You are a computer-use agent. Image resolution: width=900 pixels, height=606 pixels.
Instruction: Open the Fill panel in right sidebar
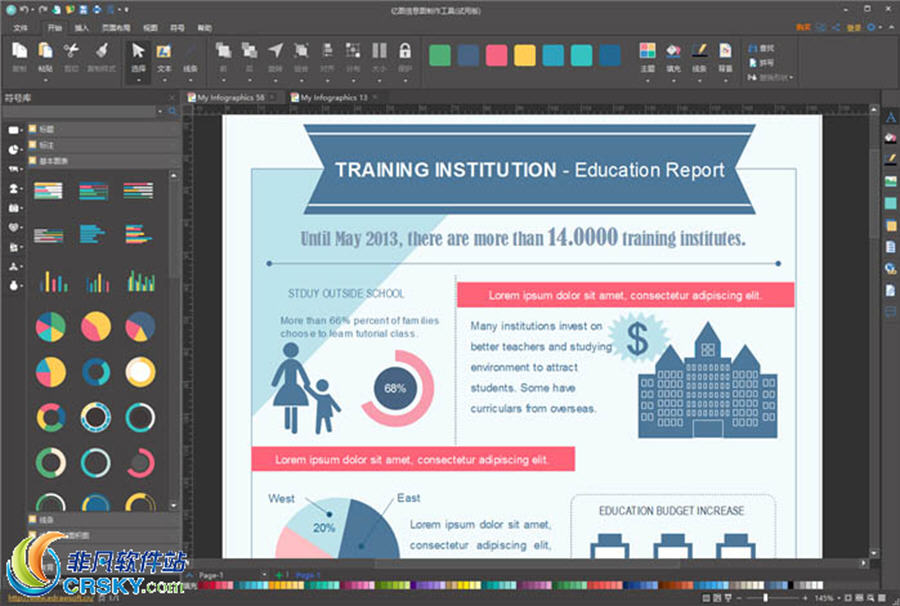click(890, 138)
